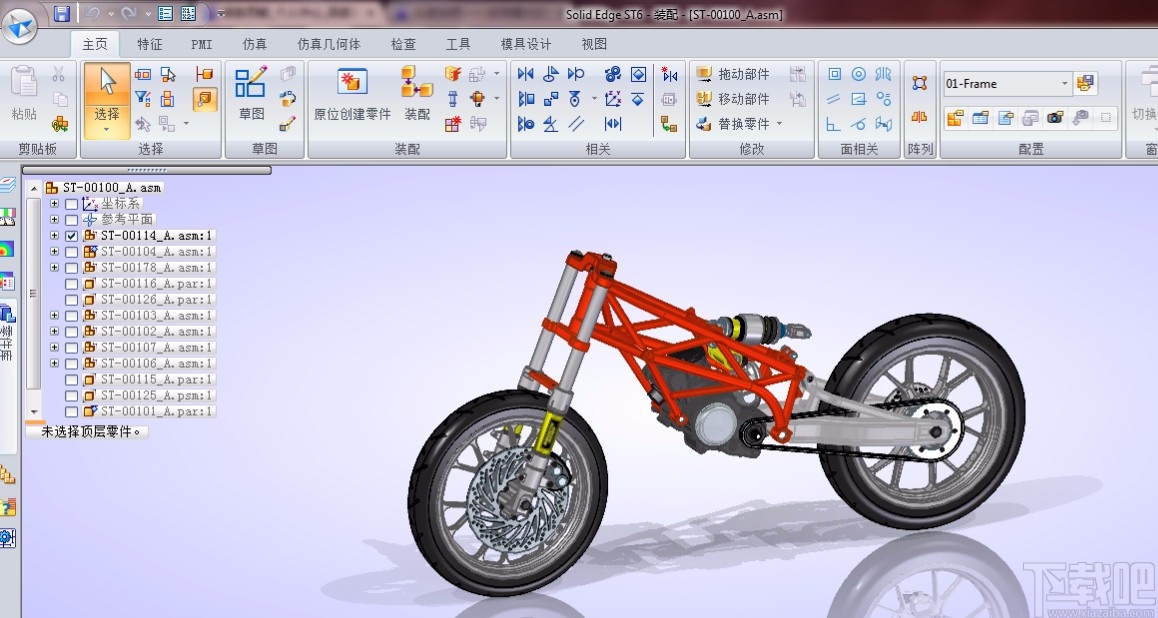Open the 仿真 (Simulation) tab

(255, 44)
